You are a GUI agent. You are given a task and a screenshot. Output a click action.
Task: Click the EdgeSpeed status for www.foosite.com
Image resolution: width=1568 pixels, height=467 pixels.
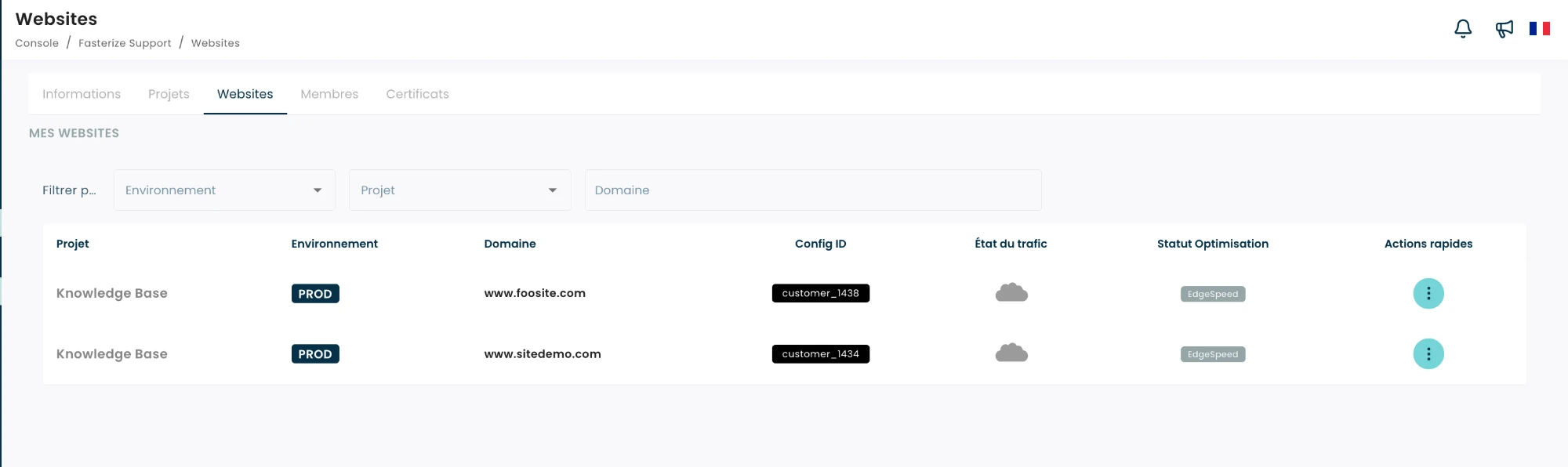1213,295
